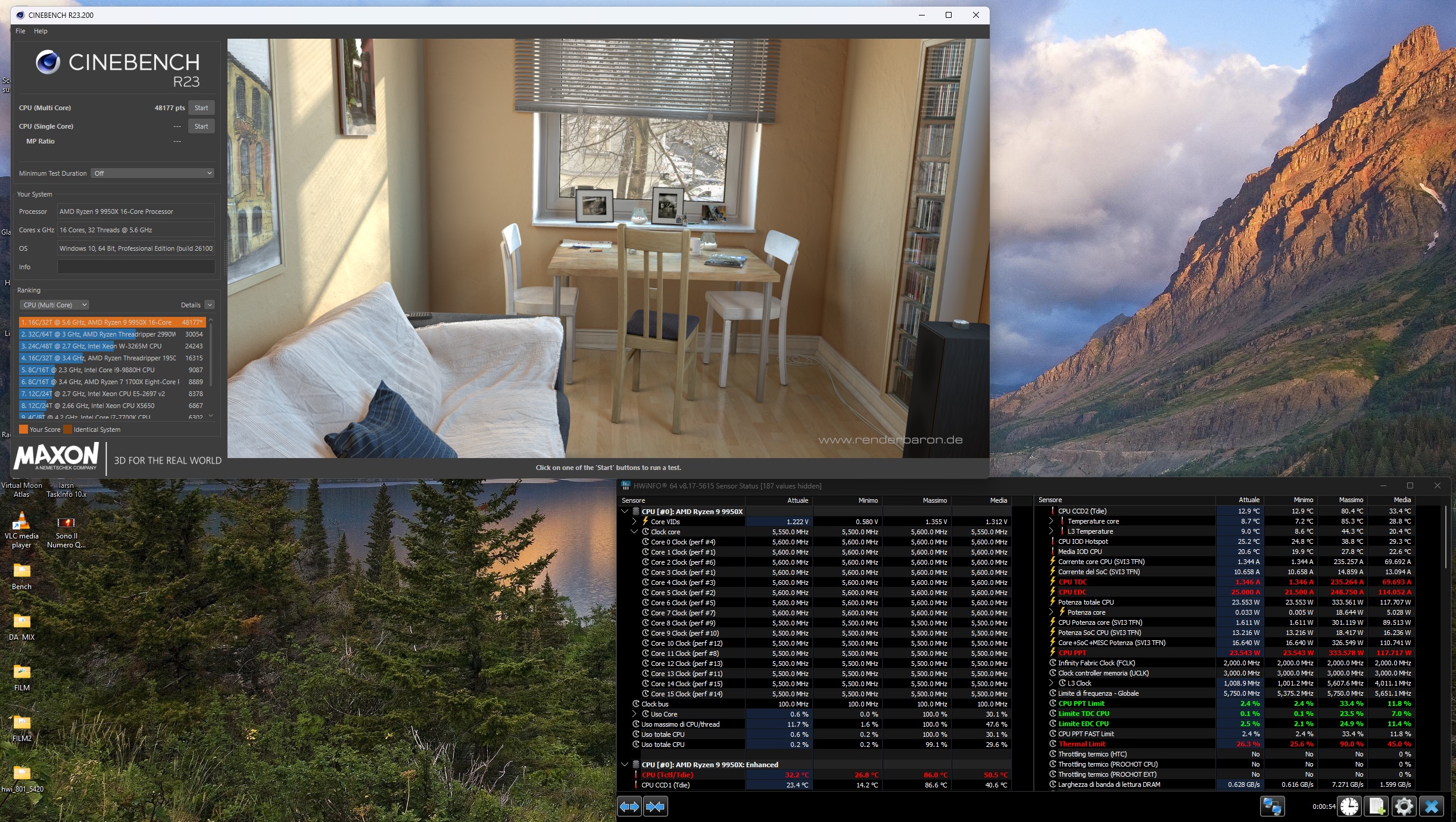Click the orange Your Score legend swatch

coord(24,429)
